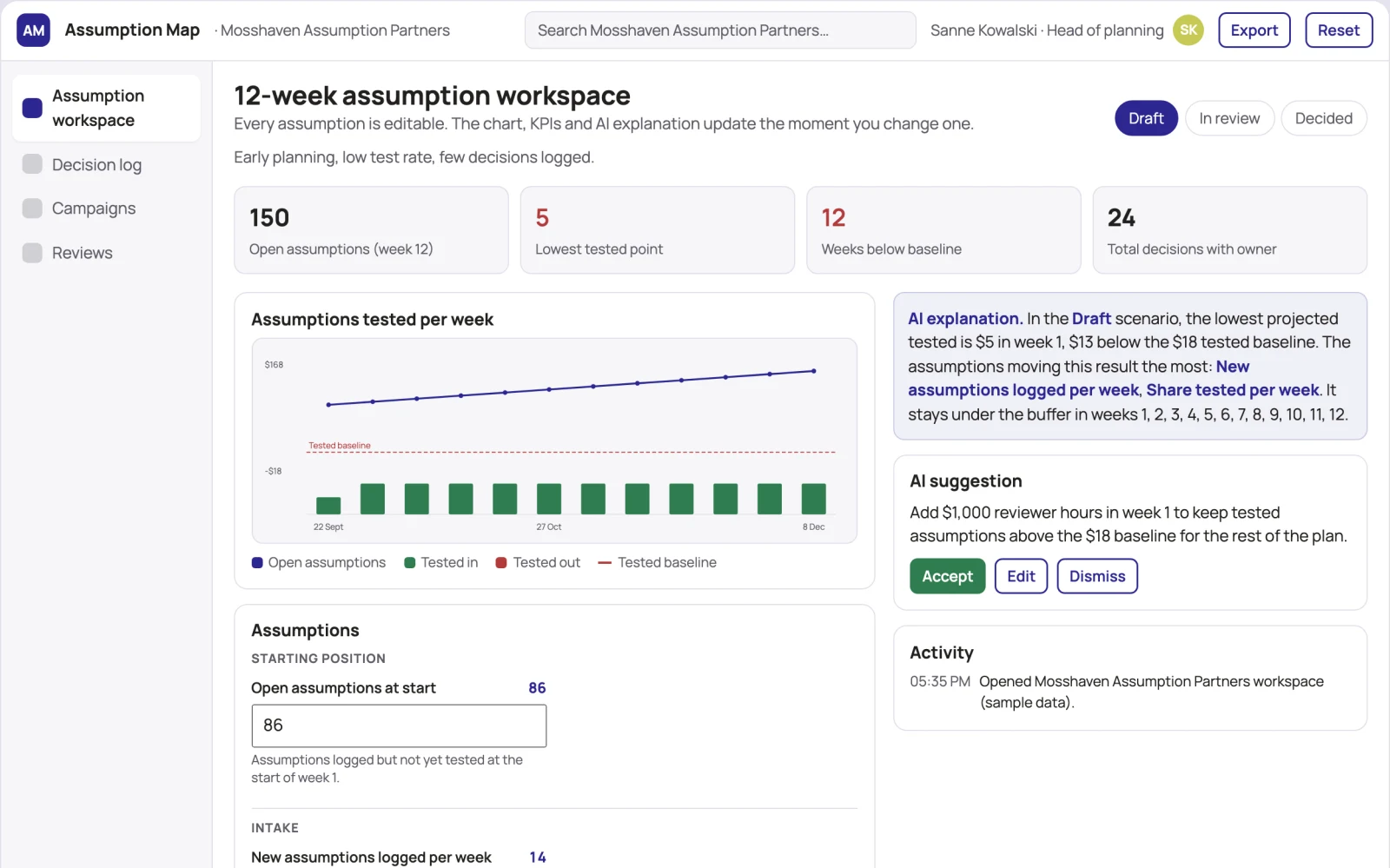1390x868 pixels.
Task: Open the Reviews section
Action: pyautogui.click(x=106, y=253)
